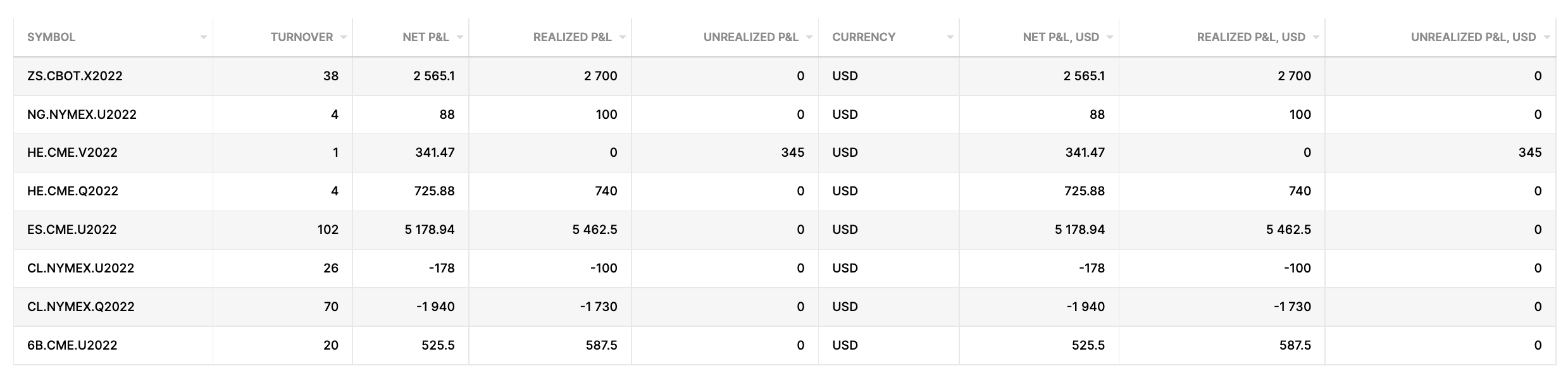This screenshot has height=373, width=1568.
Task: Click the TURNOVER header label
Action: click(301, 37)
